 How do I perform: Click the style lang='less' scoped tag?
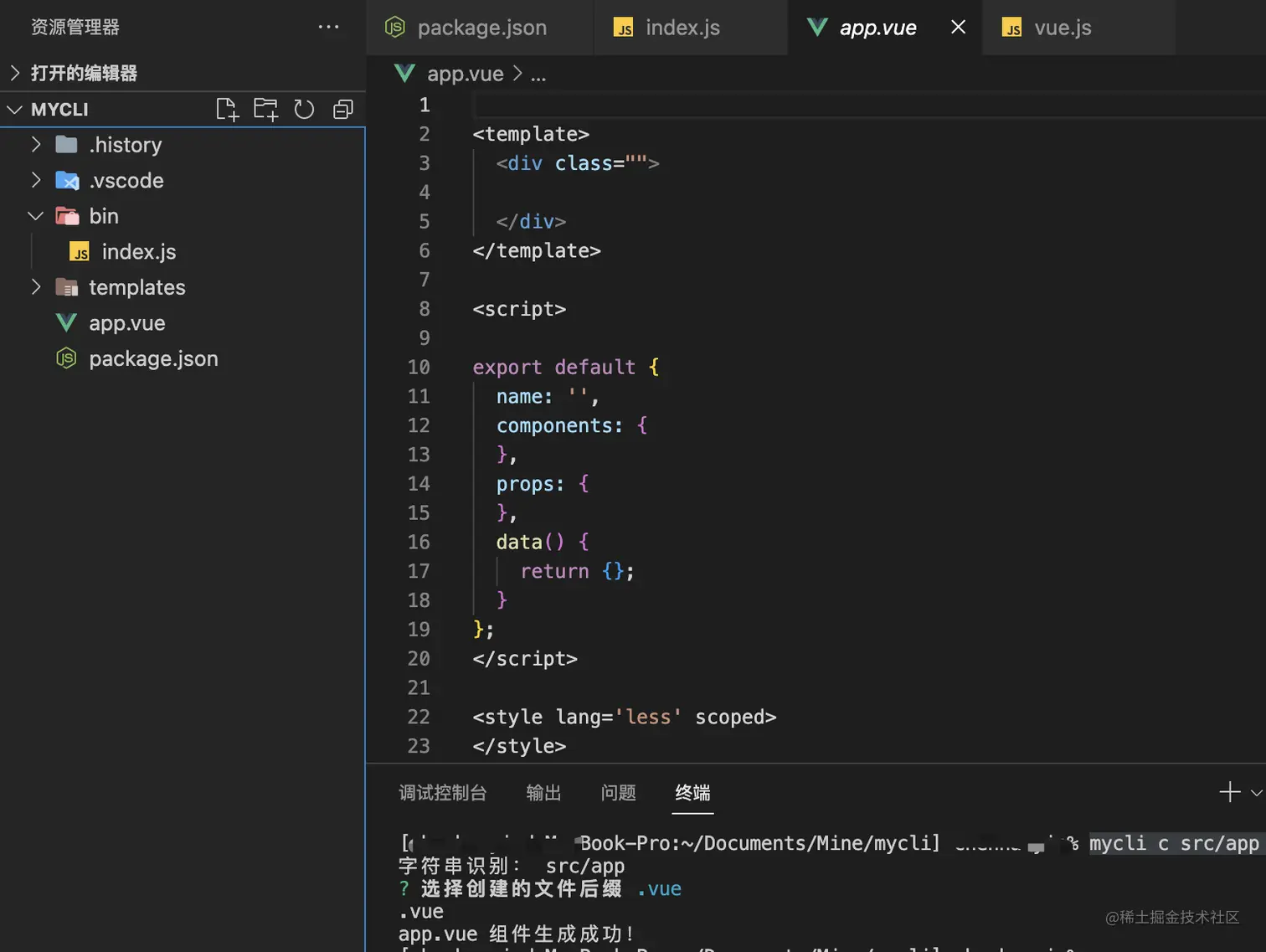(624, 717)
